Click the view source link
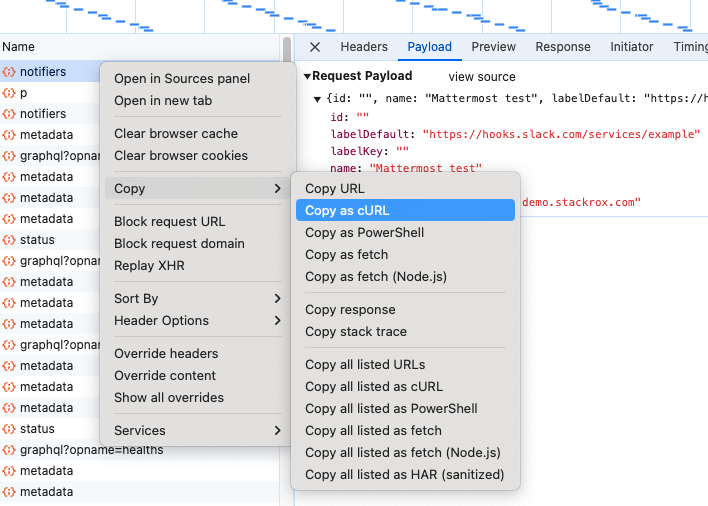 click(482, 77)
